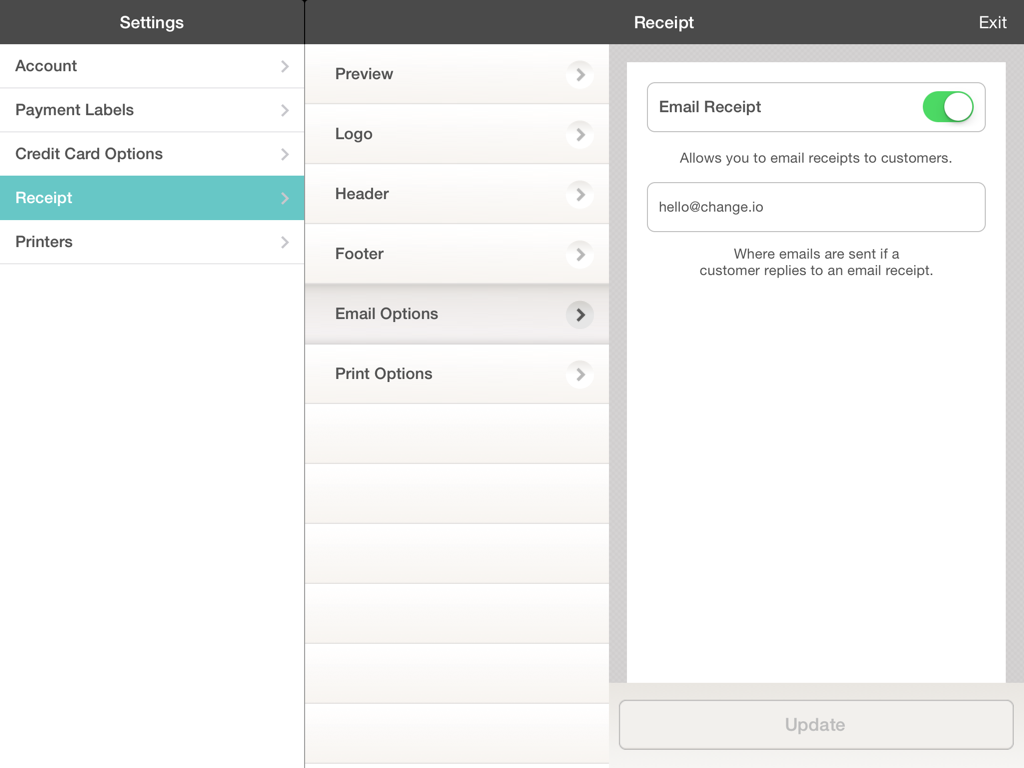Open Payment Labels settings
The height and width of the screenshot is (768, 1024).
(152, 110)
